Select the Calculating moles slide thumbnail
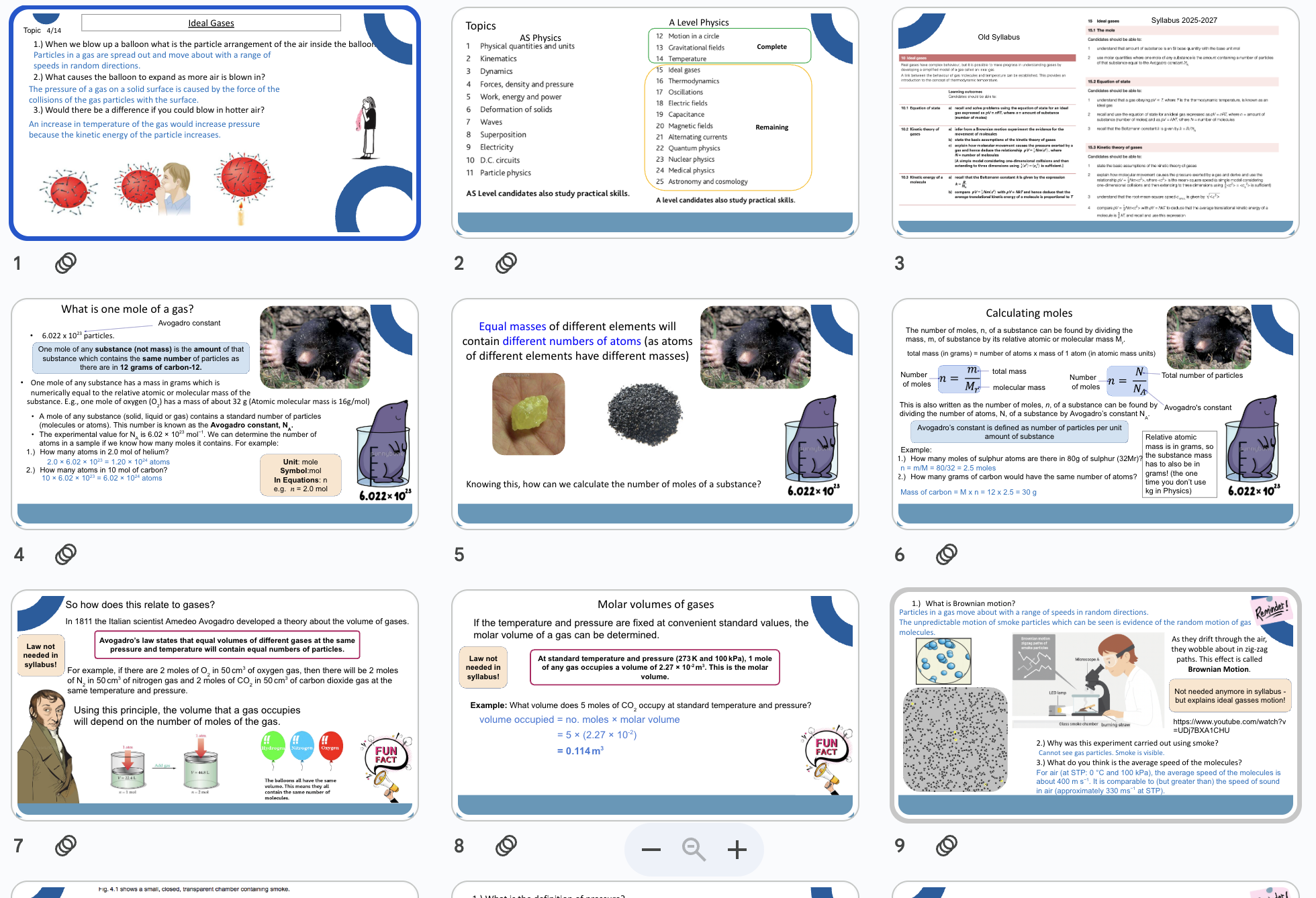 1095,414
